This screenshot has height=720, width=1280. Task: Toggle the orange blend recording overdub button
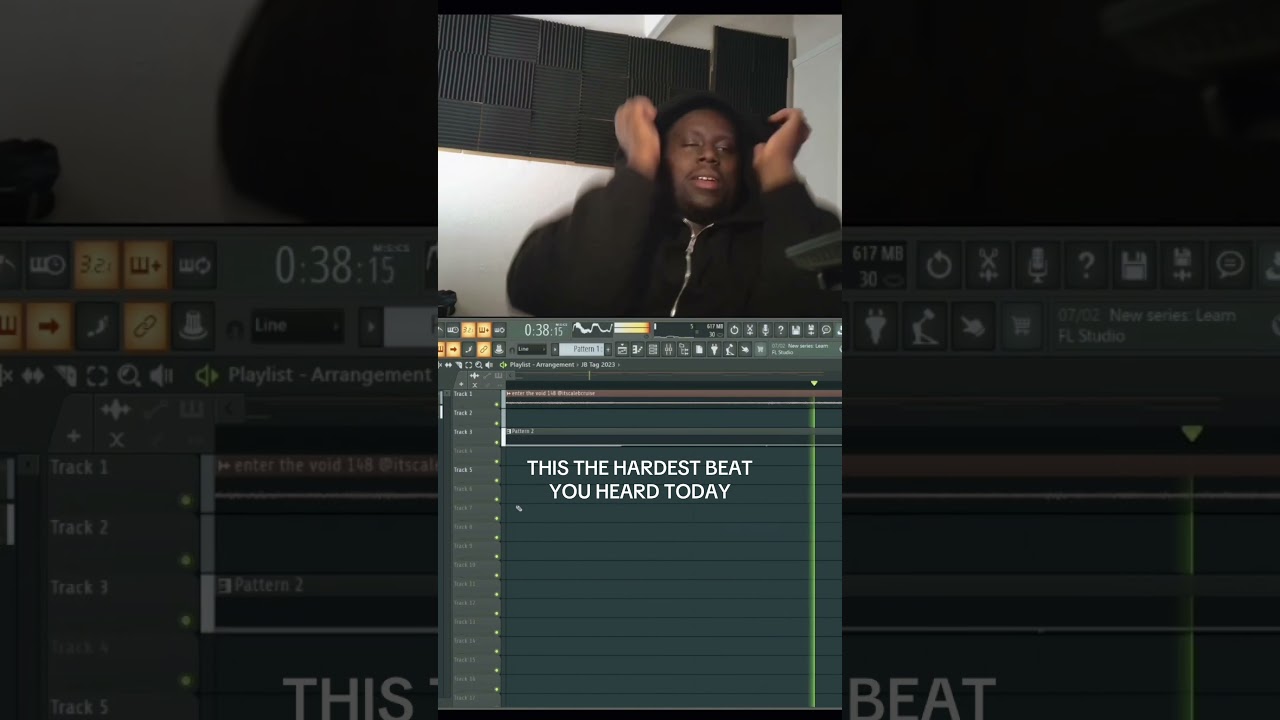coord(484,330)
